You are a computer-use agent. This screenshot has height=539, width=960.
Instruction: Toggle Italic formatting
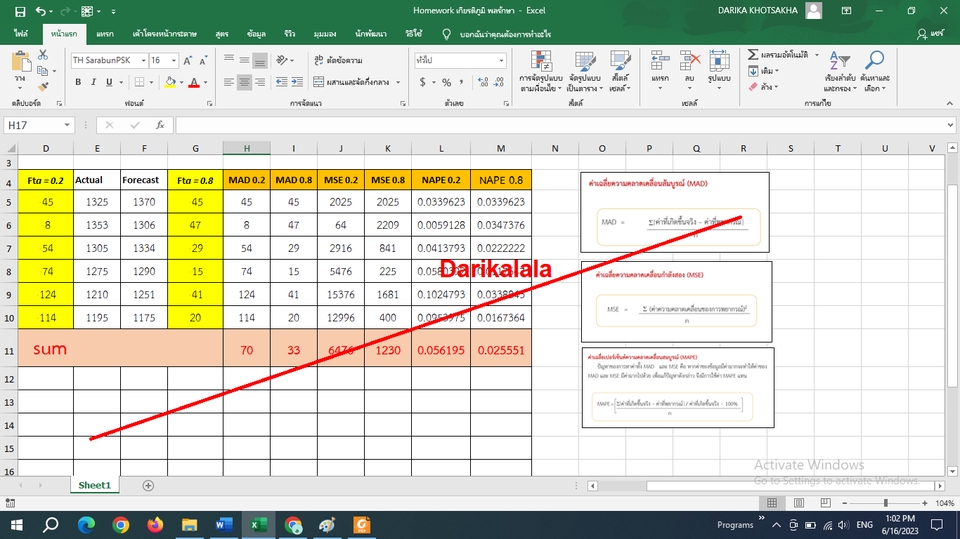tap(93, 82)
